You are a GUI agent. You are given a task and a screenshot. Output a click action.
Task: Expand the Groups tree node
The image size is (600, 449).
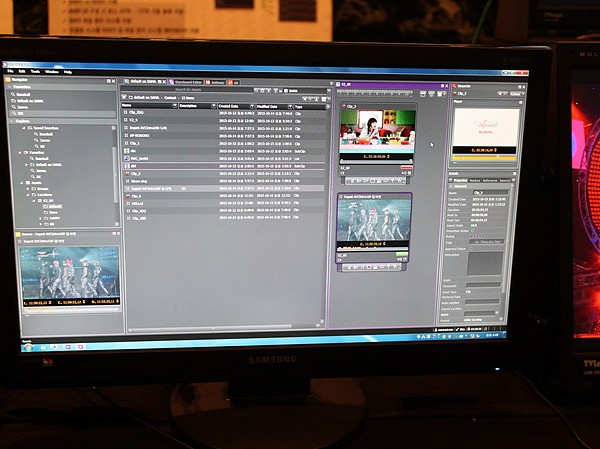tap(28, 189)
